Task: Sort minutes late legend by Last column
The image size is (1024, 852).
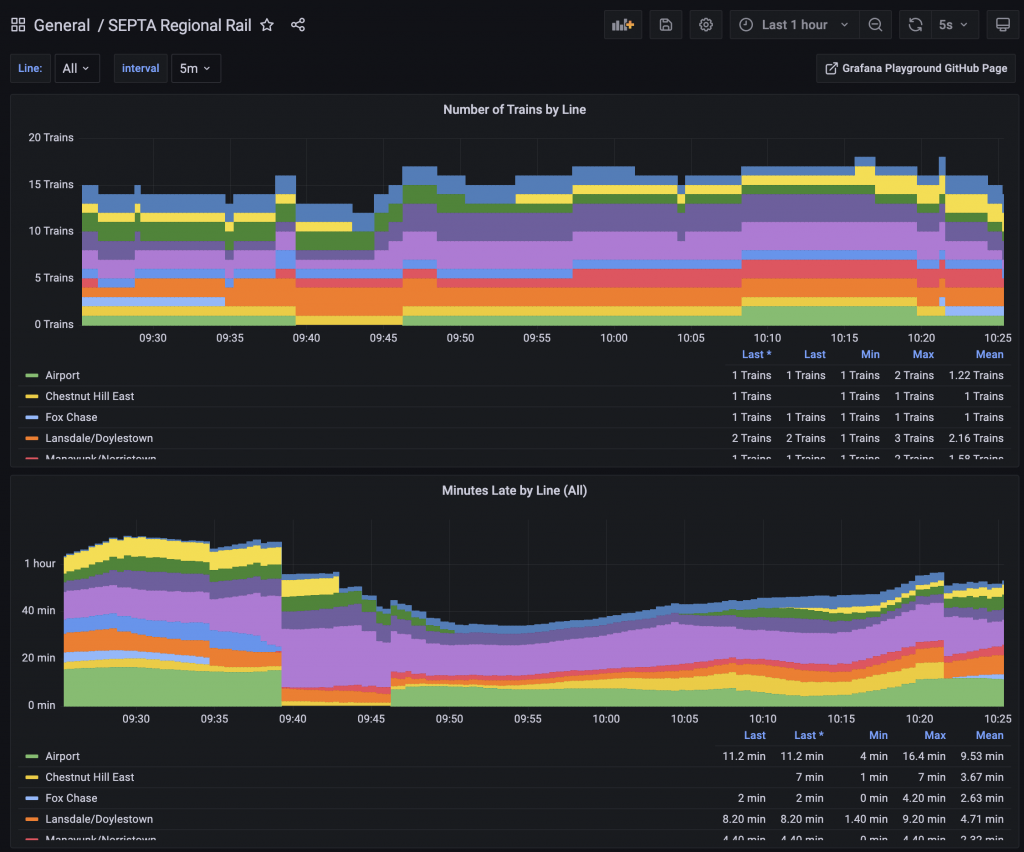Action: (754, 735)
